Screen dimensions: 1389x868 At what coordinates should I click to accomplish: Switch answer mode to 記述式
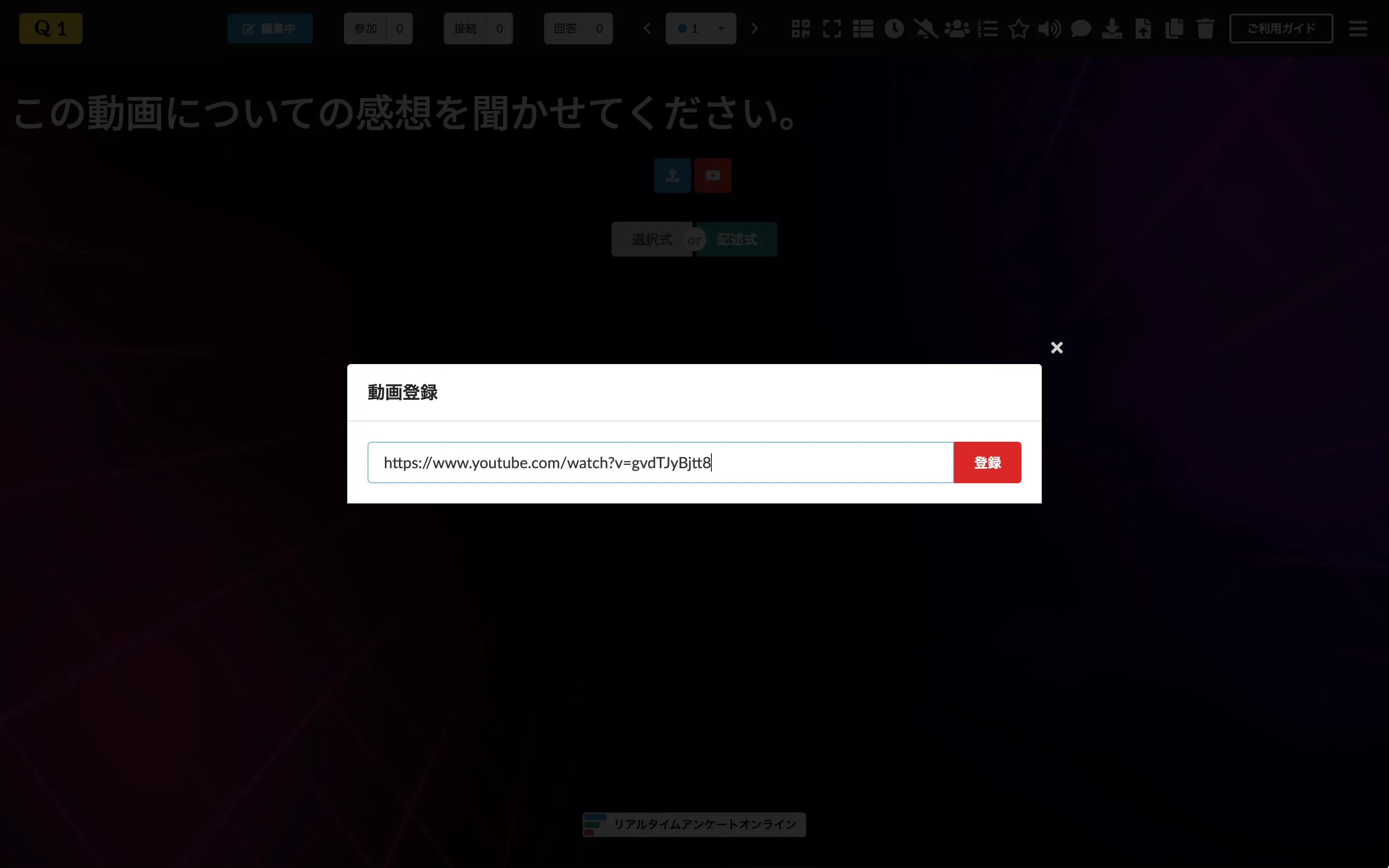[737, 239]
